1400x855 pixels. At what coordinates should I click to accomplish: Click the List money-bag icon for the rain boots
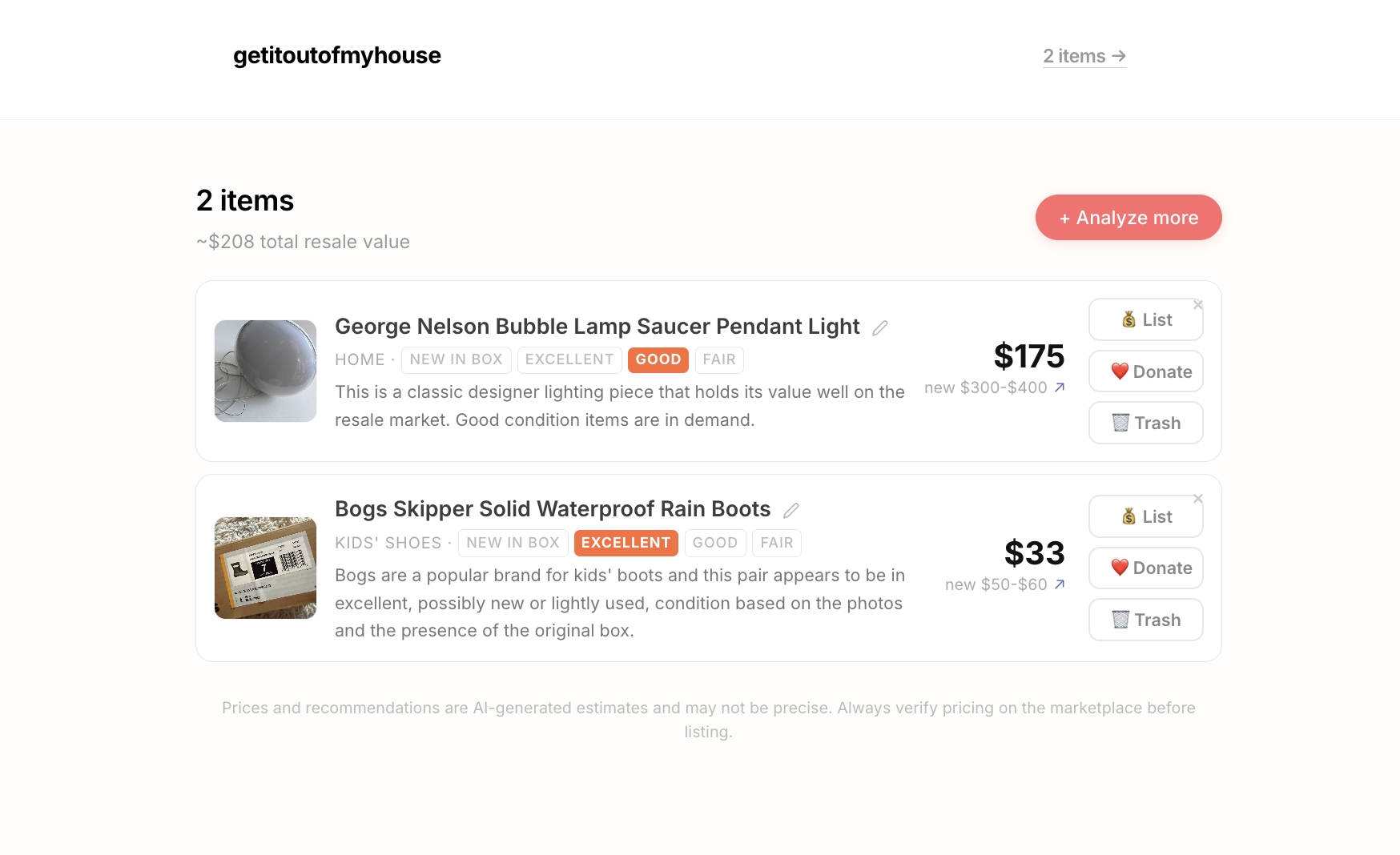coord(1129,516)
